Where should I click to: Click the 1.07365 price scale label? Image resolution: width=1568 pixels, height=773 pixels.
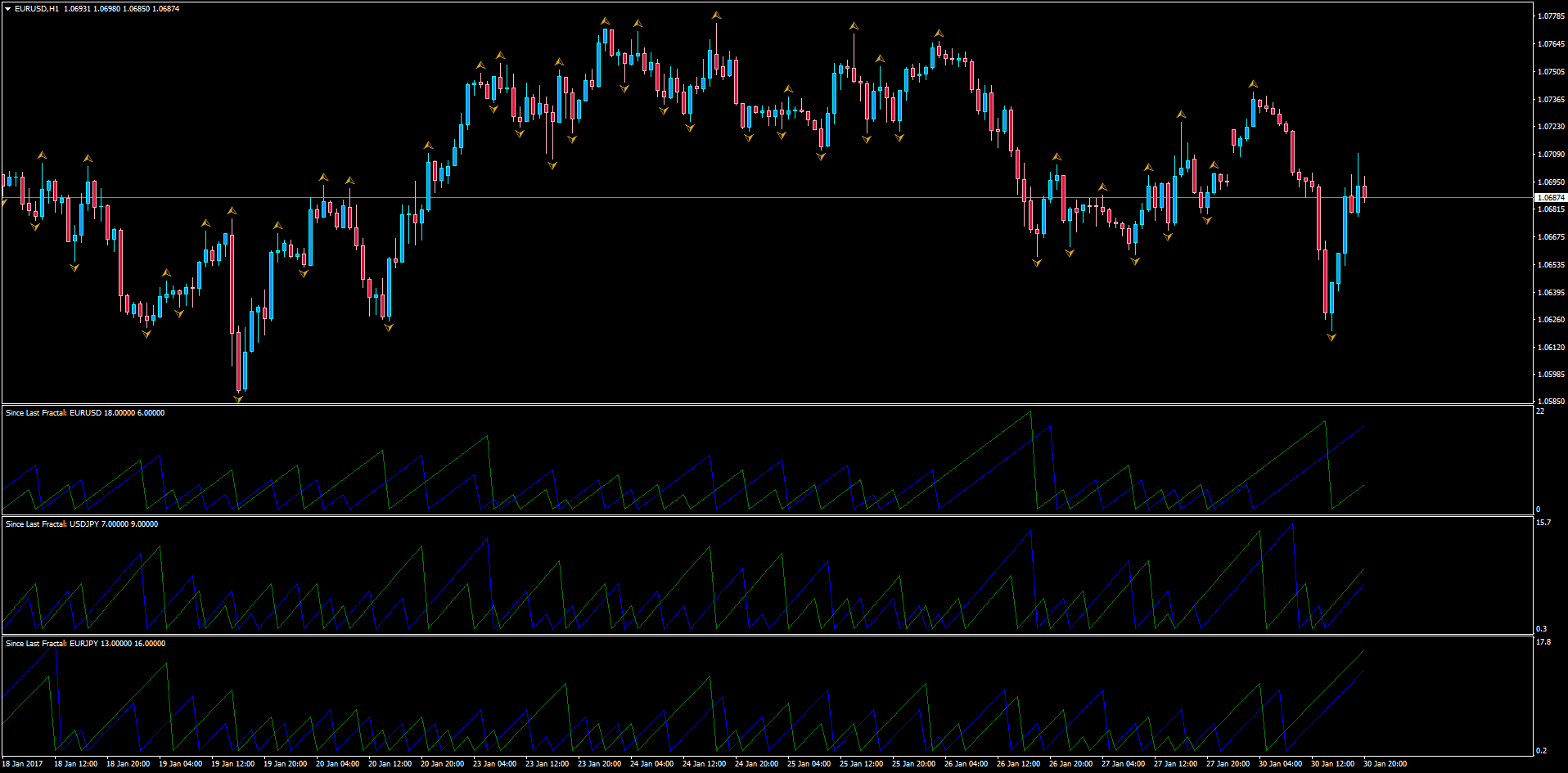click(1552, 100)
